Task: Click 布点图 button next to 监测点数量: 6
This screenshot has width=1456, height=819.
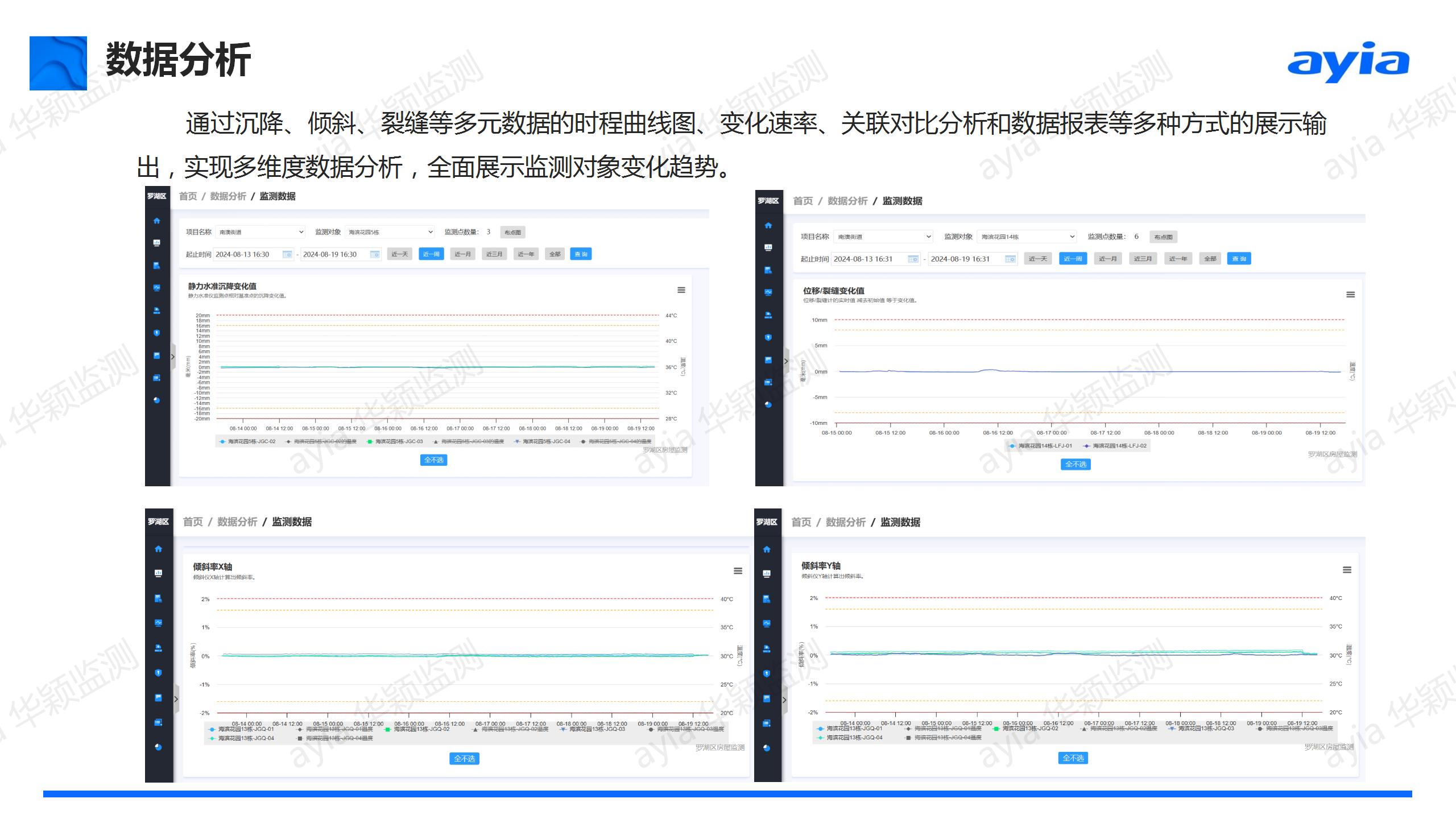Action: (x=1163, y=237)
